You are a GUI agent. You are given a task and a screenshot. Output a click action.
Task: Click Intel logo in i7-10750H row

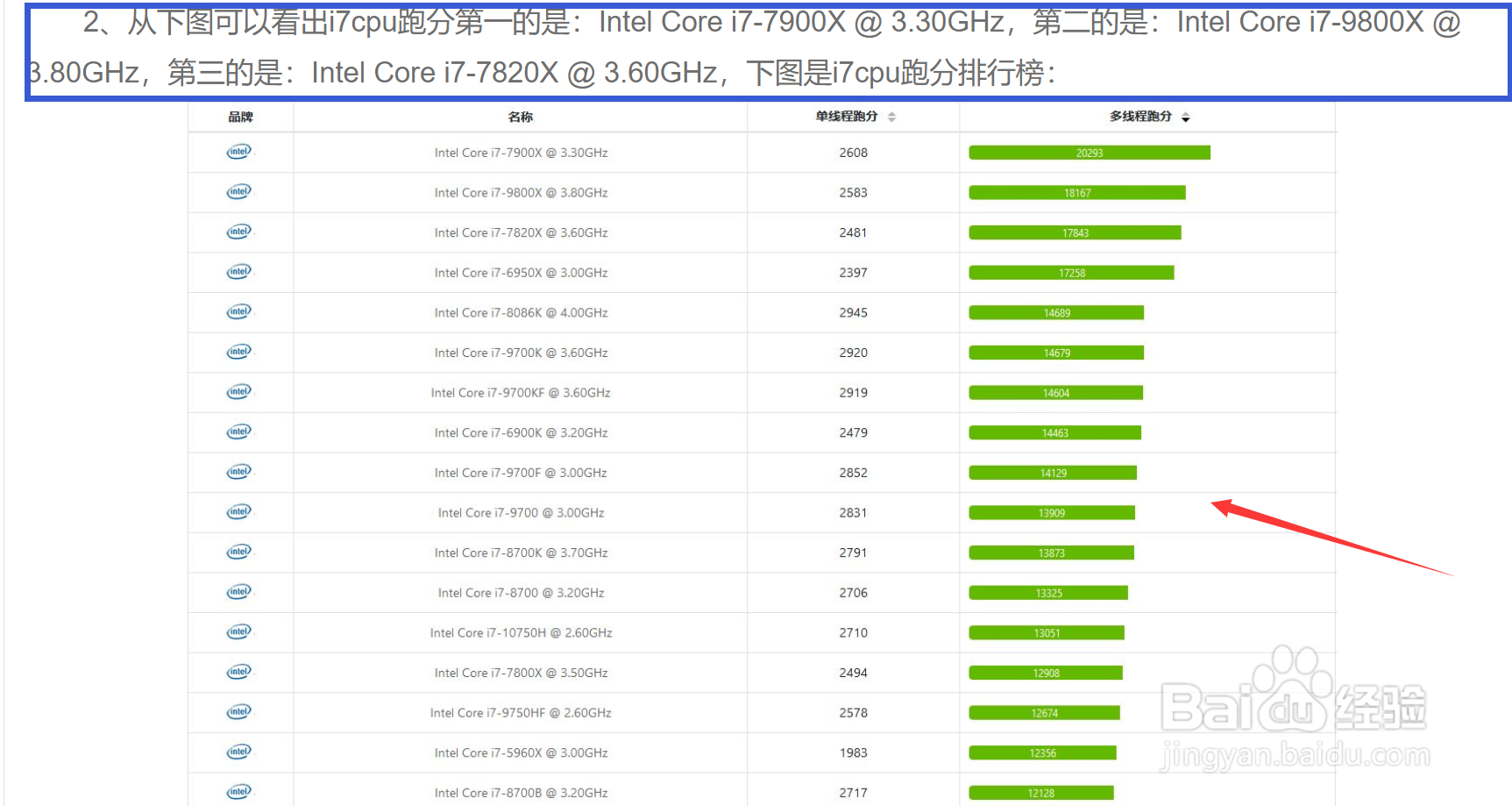[238, 632]
